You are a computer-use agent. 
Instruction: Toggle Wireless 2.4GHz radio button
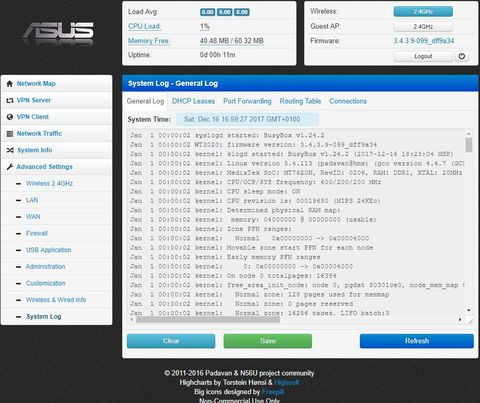pos(423,12)
